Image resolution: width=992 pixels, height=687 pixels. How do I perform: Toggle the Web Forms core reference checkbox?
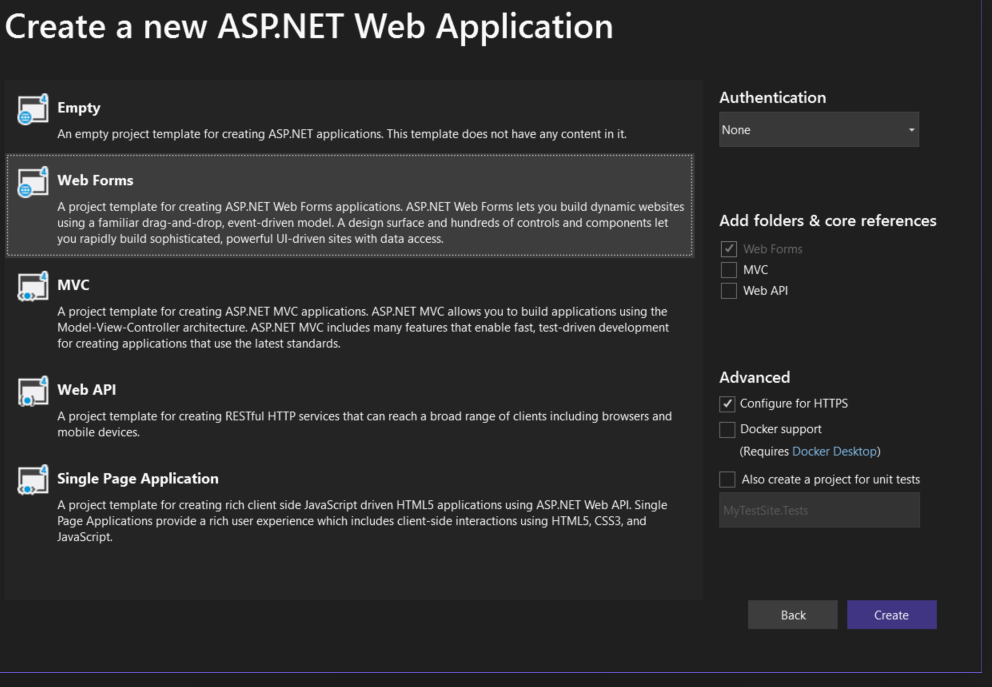(x=729, y=249)
